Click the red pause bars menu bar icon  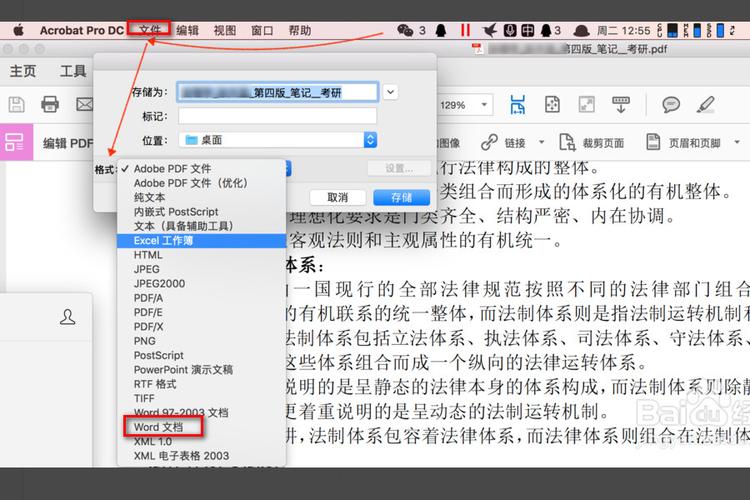pyautogui.click(x=465, y=31)
